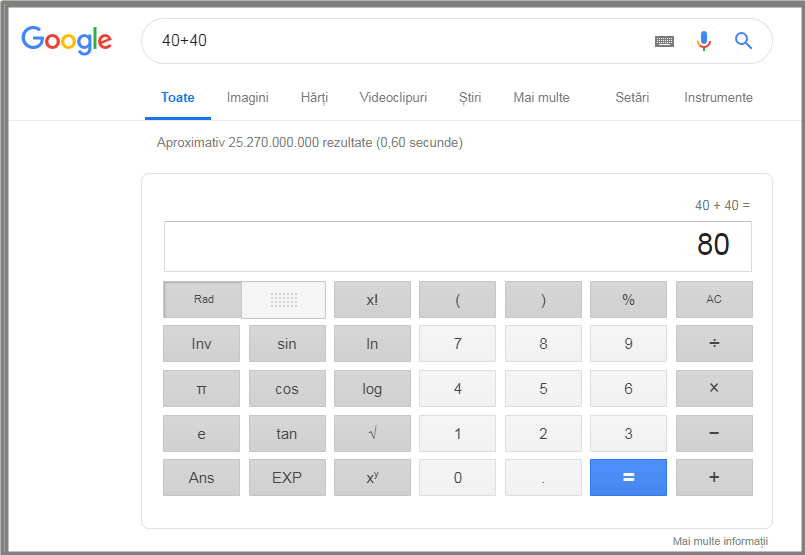Click the calculator display showing 80

pyautogui.click(x=458, y=246)
